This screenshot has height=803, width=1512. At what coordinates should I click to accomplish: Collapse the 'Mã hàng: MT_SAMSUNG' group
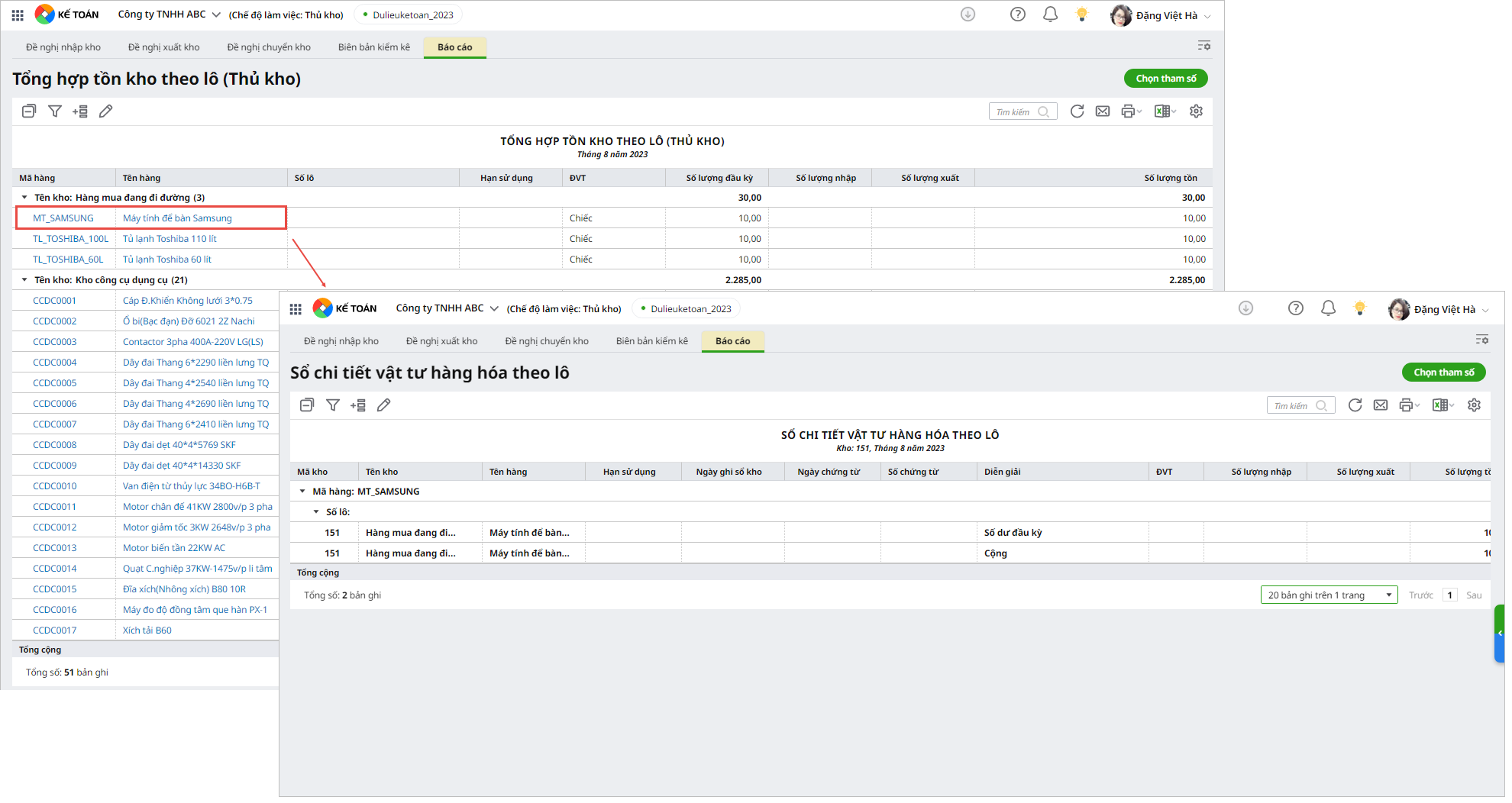302,492
